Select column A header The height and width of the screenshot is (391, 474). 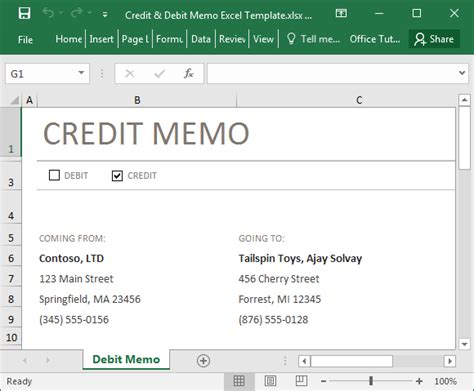point(30,100)
